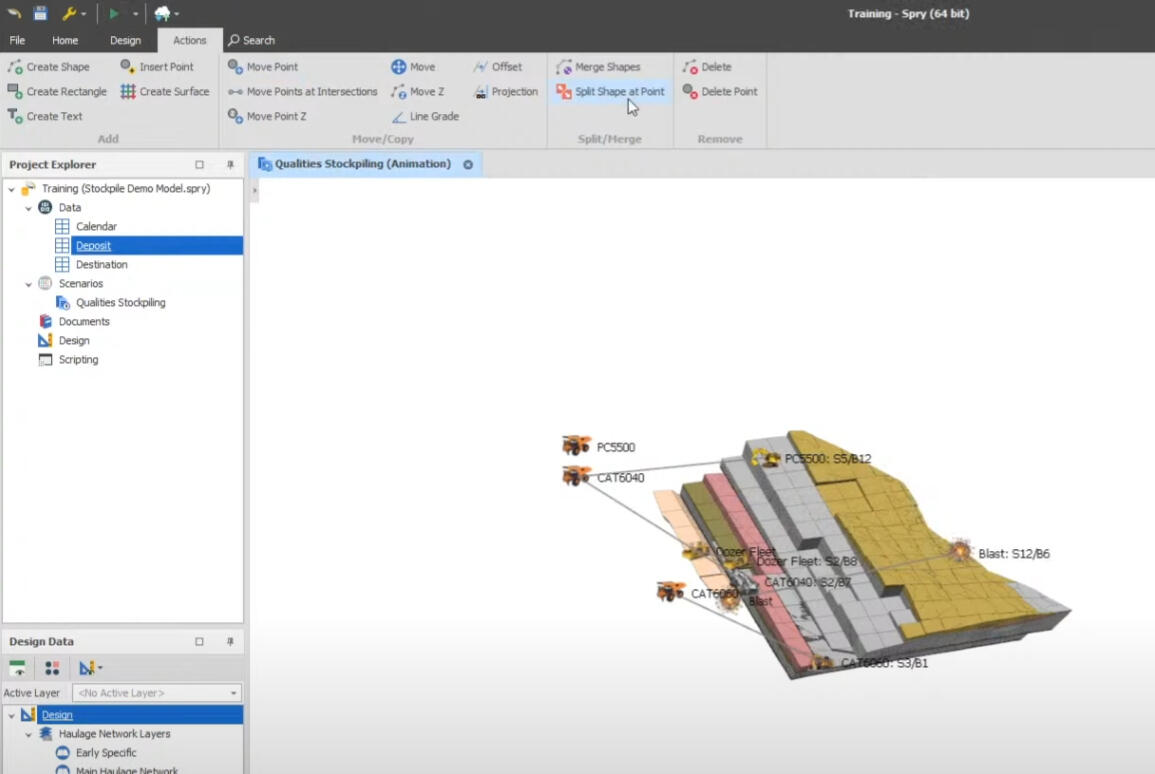1155x774 pixels.
Task: Open the Active Layer dropdown
Action: [x=234, y=693]
